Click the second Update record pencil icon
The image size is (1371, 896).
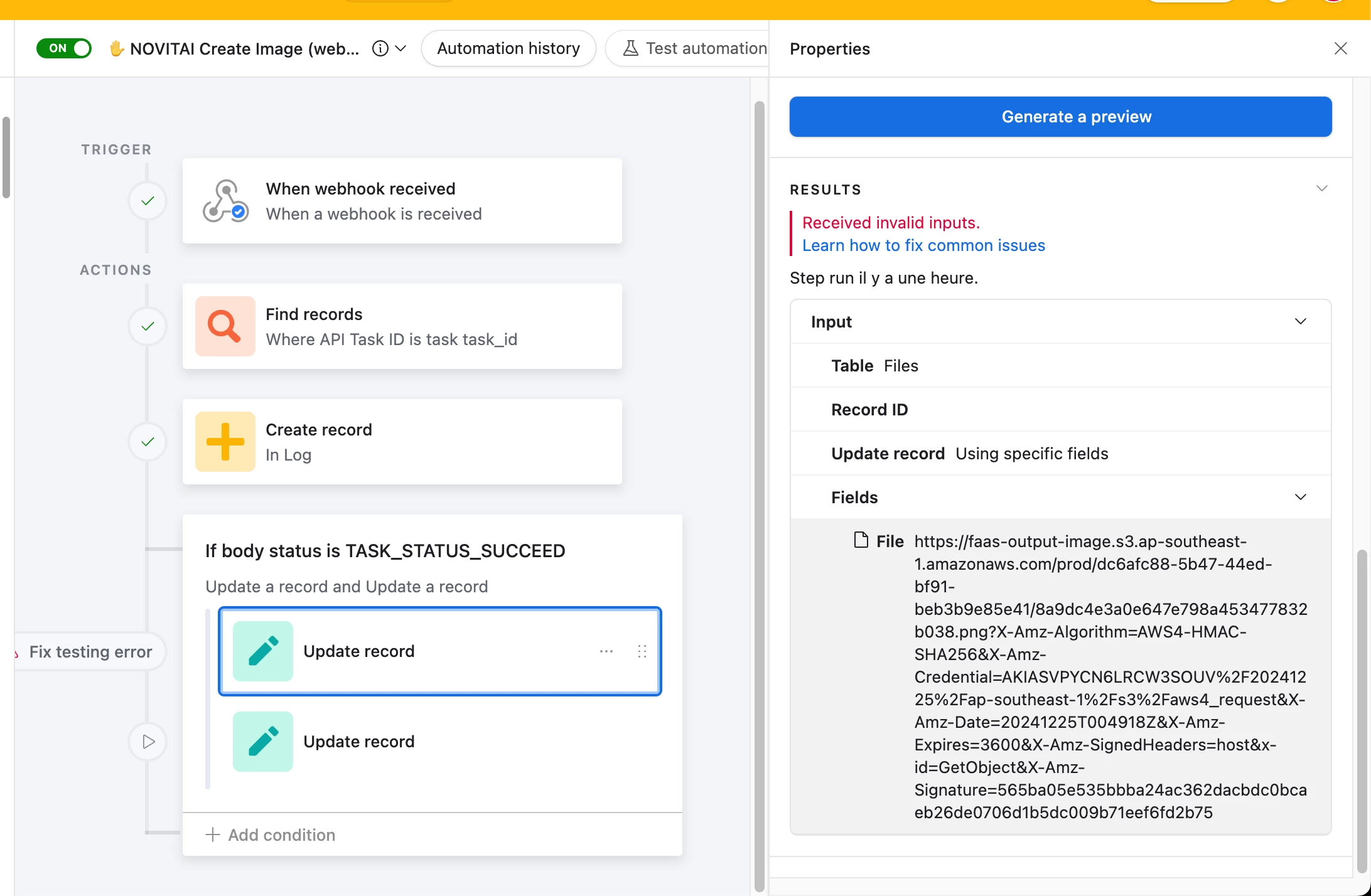[262, 742]
